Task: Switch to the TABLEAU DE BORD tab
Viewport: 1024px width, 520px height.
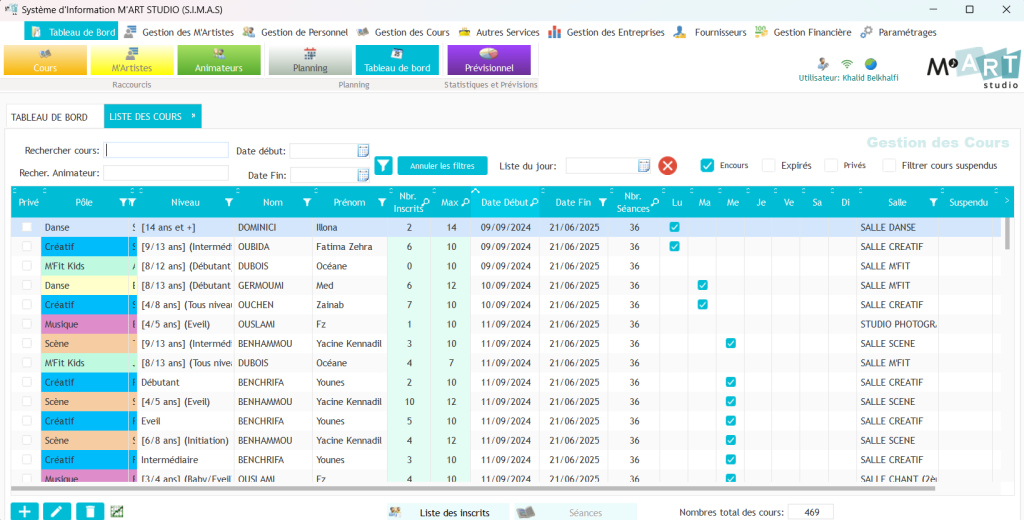Action: coord(50,117)
